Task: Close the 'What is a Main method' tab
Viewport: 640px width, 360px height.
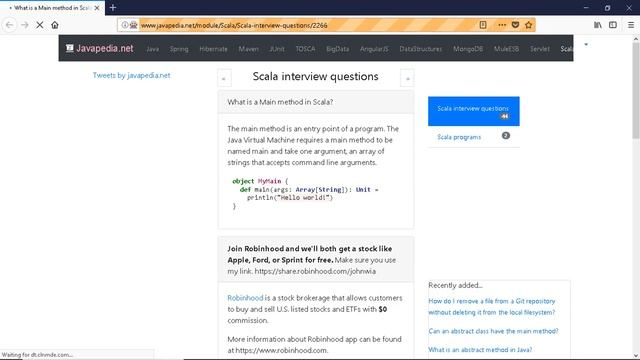Action: click(x=97, y=8)
